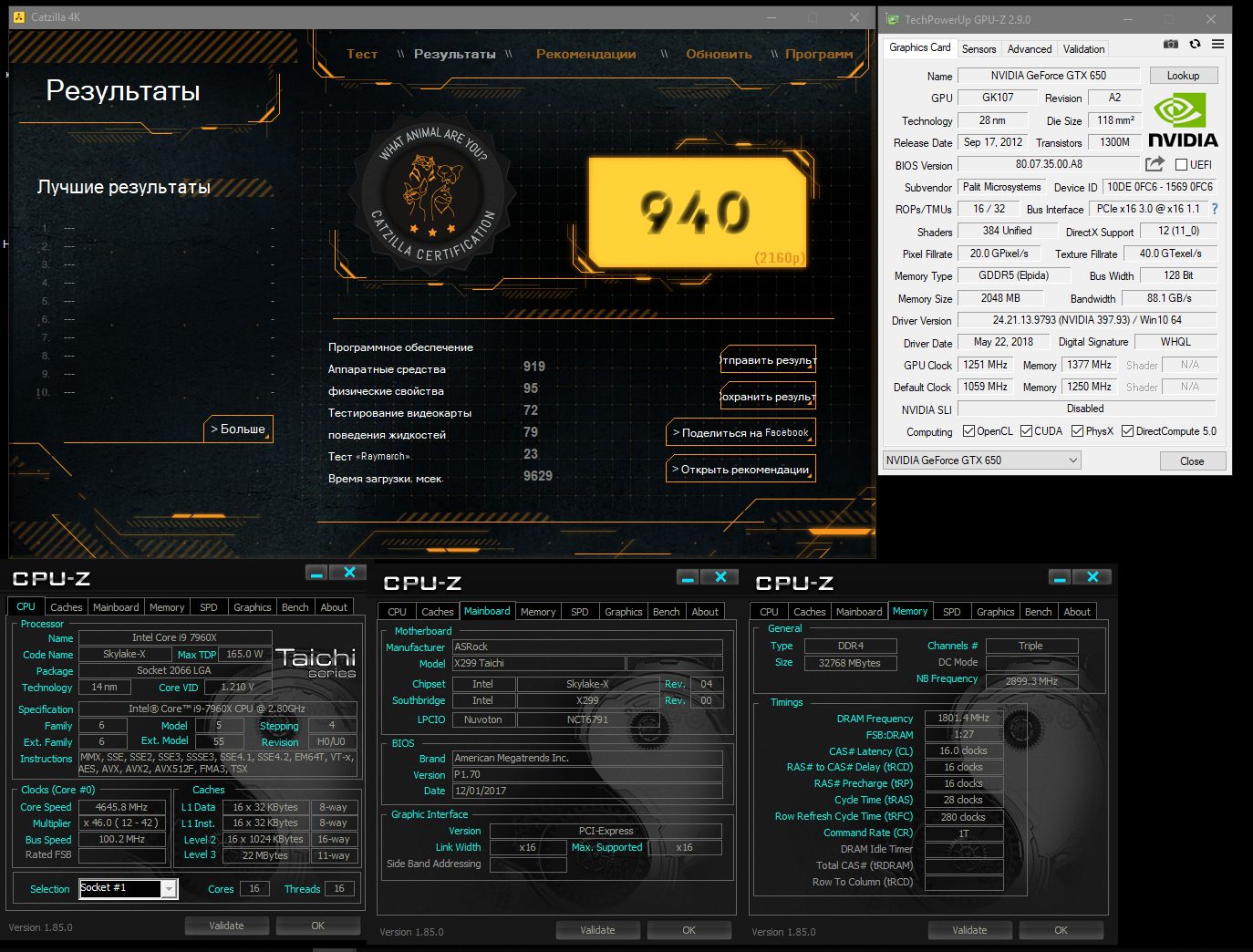Click the NVIDIA logo in GPU-Z
The width and height of the screenshot is (1253, 952).
(1183, 121)
